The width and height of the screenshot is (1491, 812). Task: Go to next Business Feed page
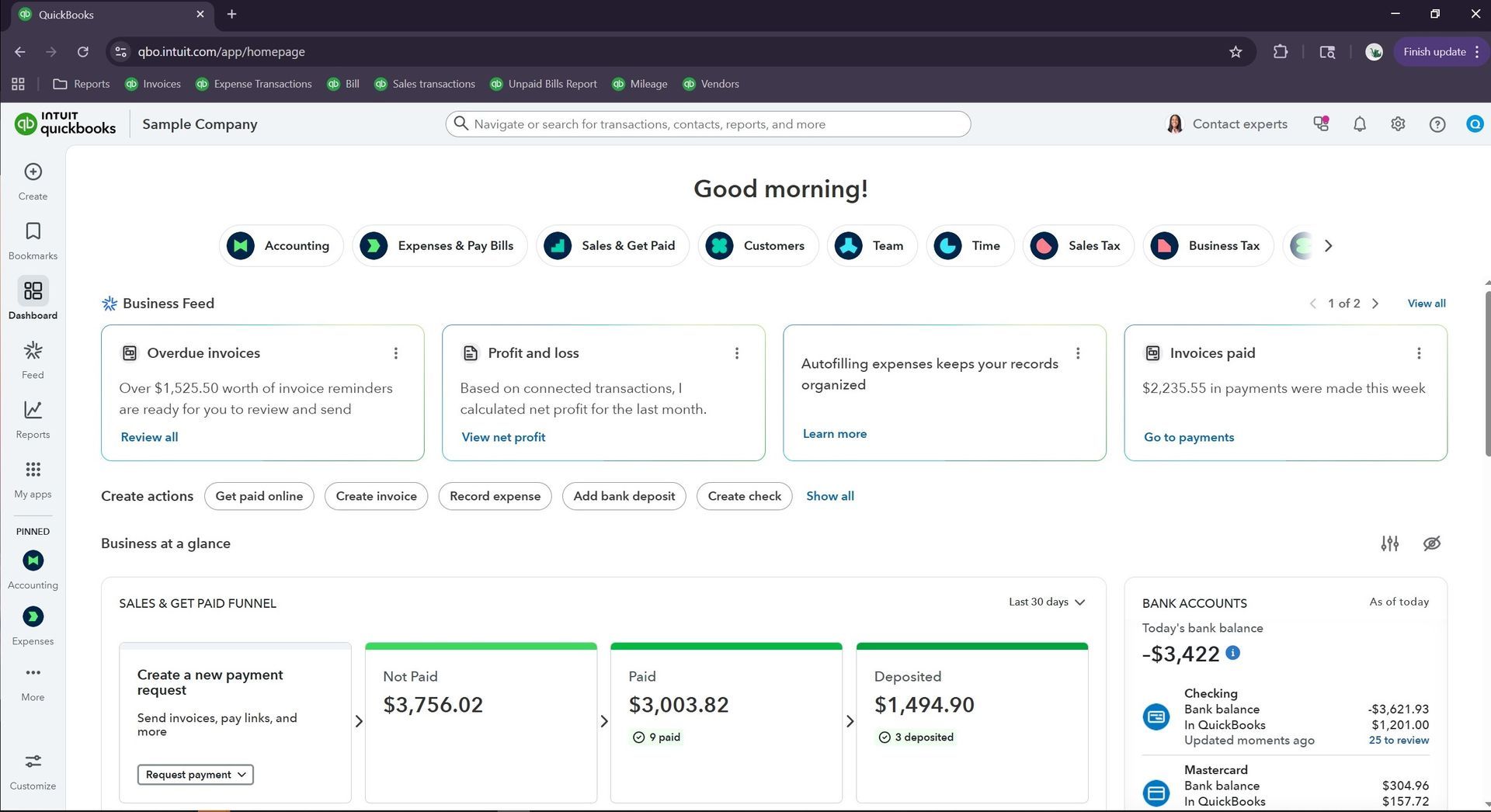point(1375,304)
